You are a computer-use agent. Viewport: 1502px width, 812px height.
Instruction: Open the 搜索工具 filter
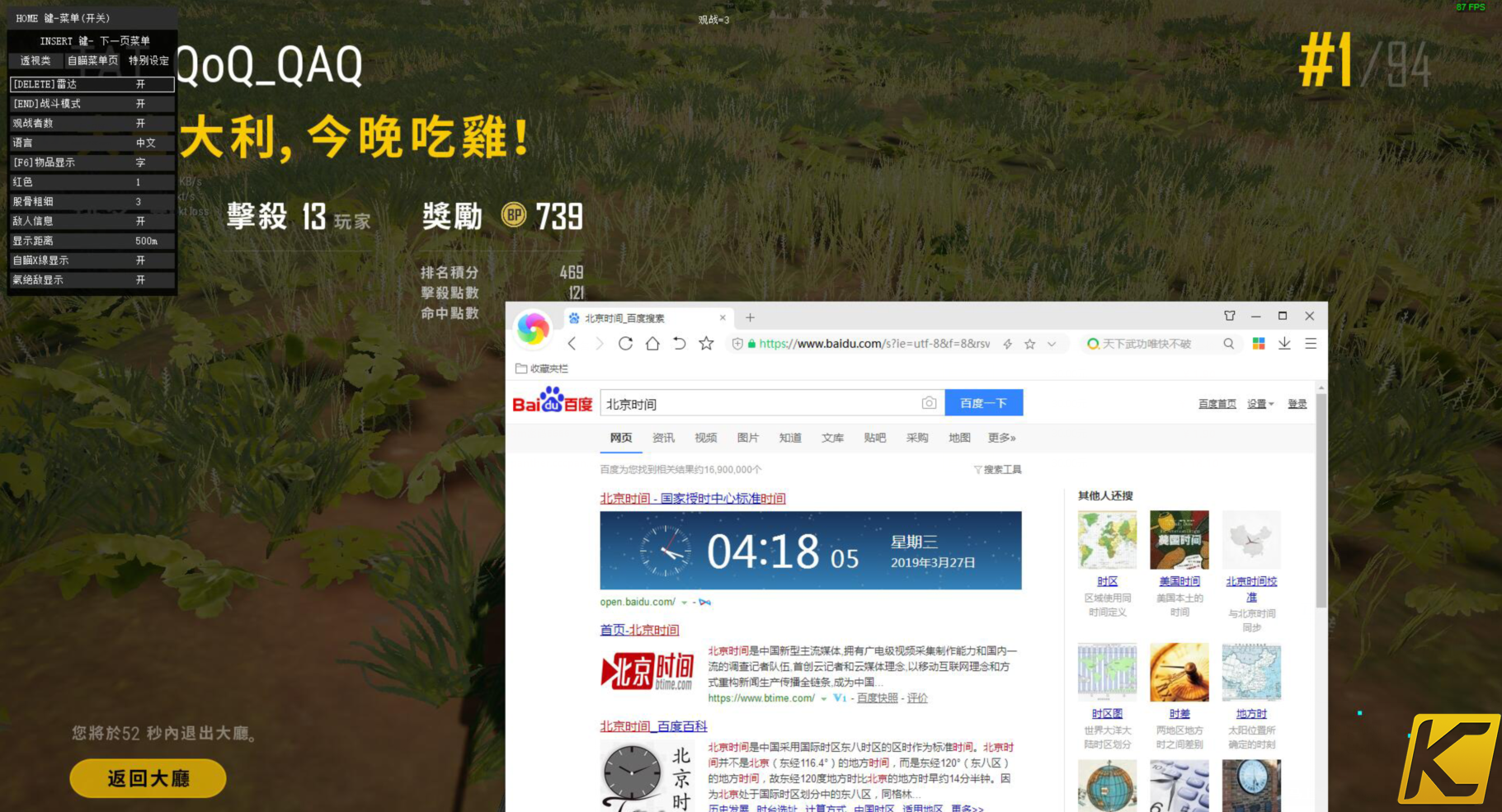pyautogui.click(x=997, y=470)
